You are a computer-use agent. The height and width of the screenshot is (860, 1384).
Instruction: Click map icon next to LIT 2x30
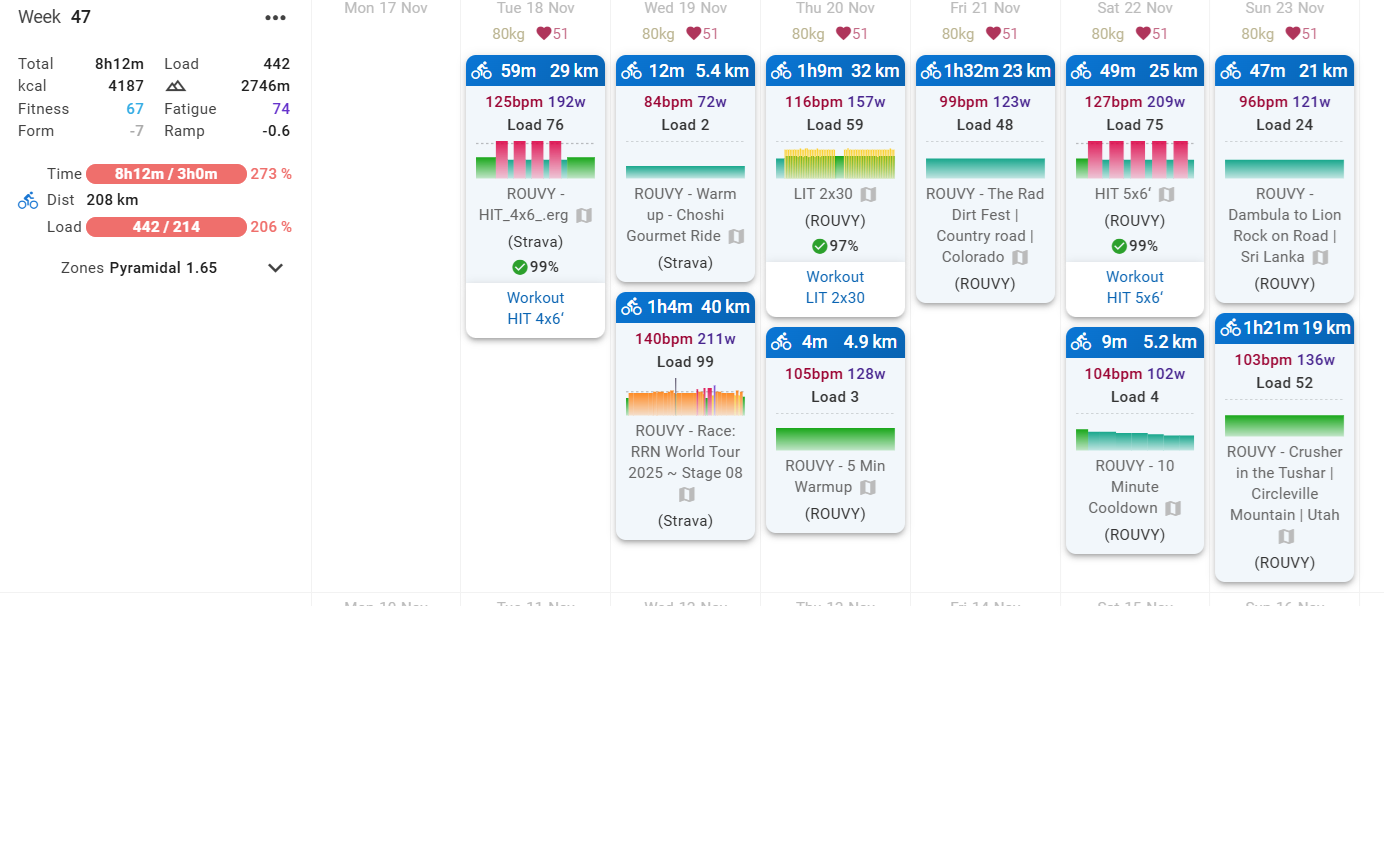click(868, 194)
